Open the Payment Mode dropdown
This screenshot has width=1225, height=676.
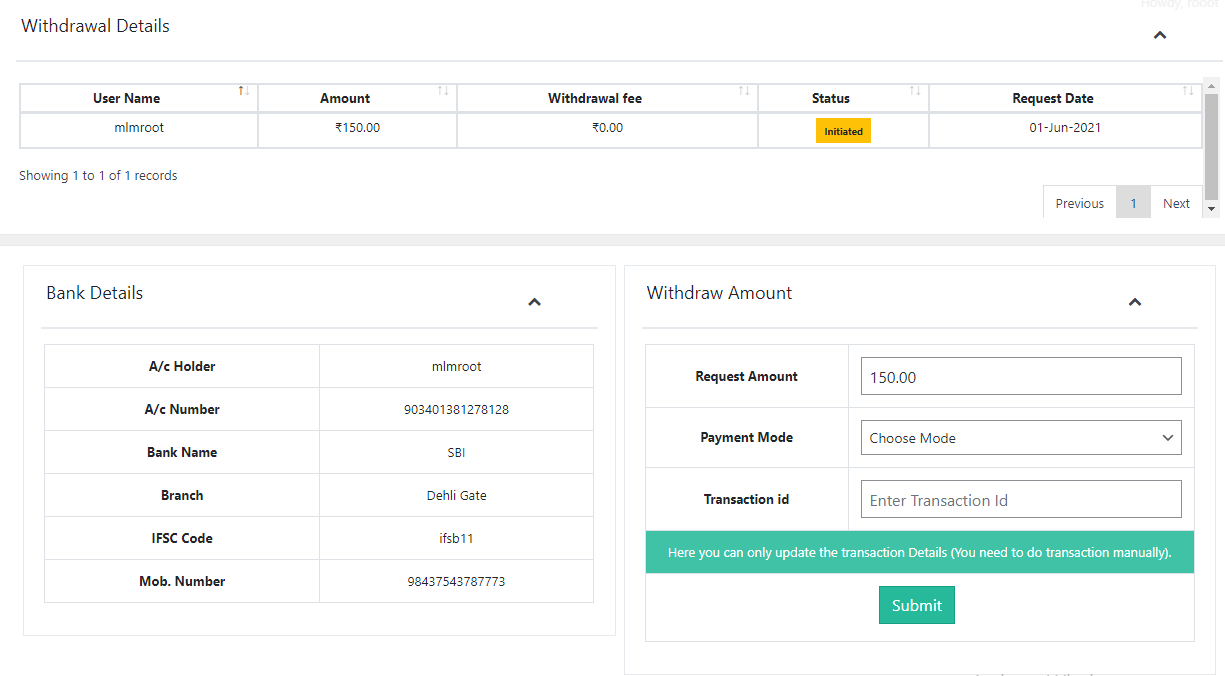click(1020, 438)
